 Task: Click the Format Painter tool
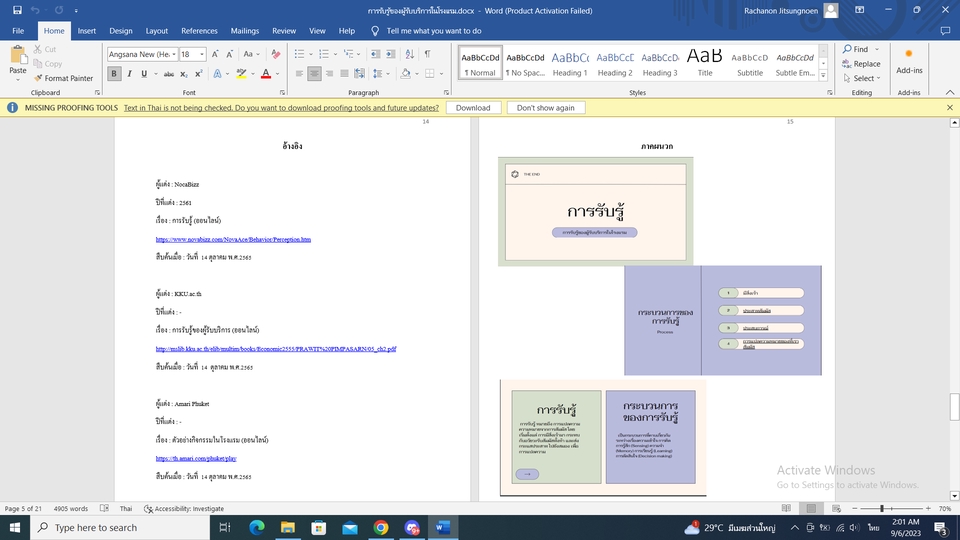click(x=64, y=78)
